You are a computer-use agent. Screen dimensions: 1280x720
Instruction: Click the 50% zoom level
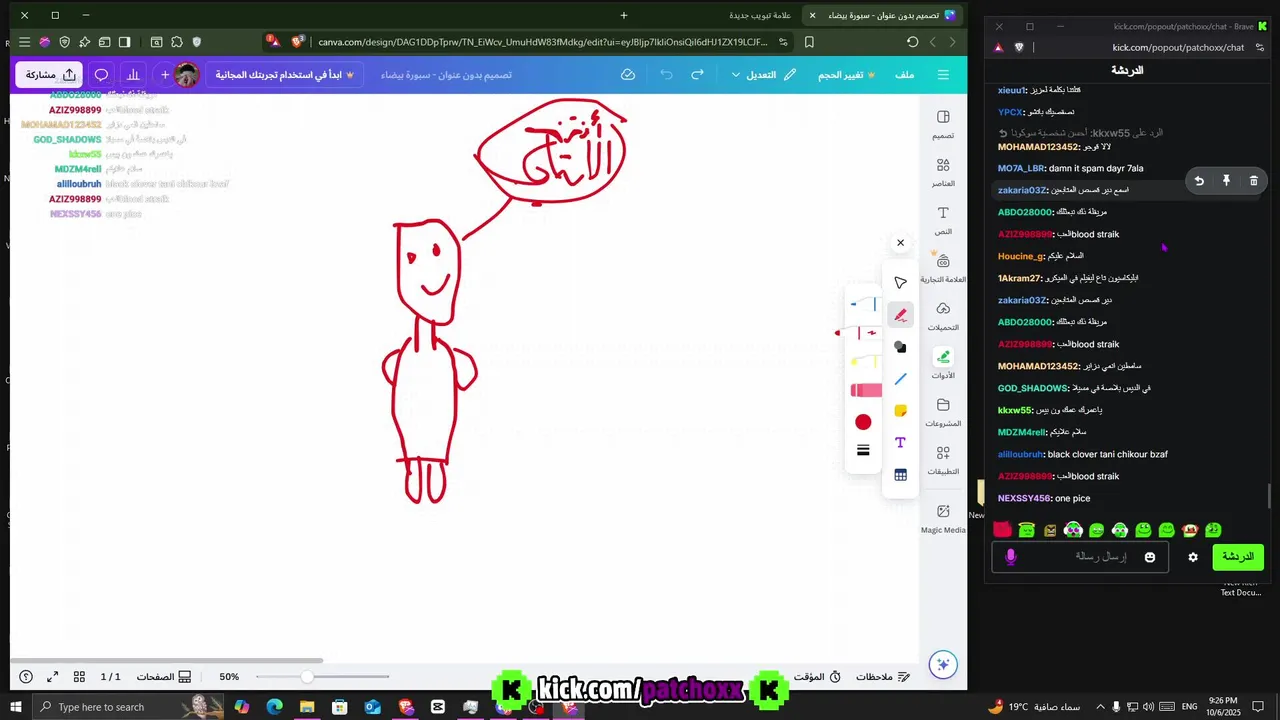click(x=229, y=677)
